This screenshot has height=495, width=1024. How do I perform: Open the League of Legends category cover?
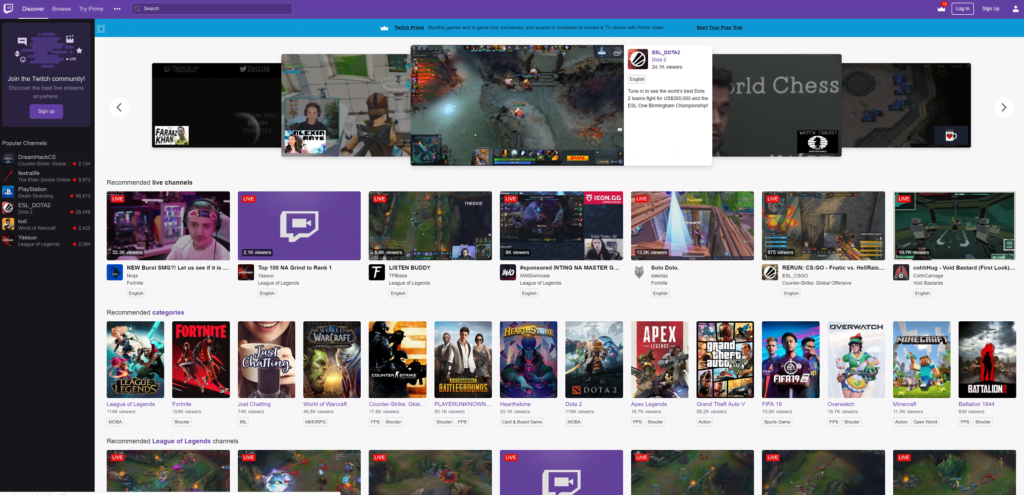pyautogui.click(x=136, y=359)
